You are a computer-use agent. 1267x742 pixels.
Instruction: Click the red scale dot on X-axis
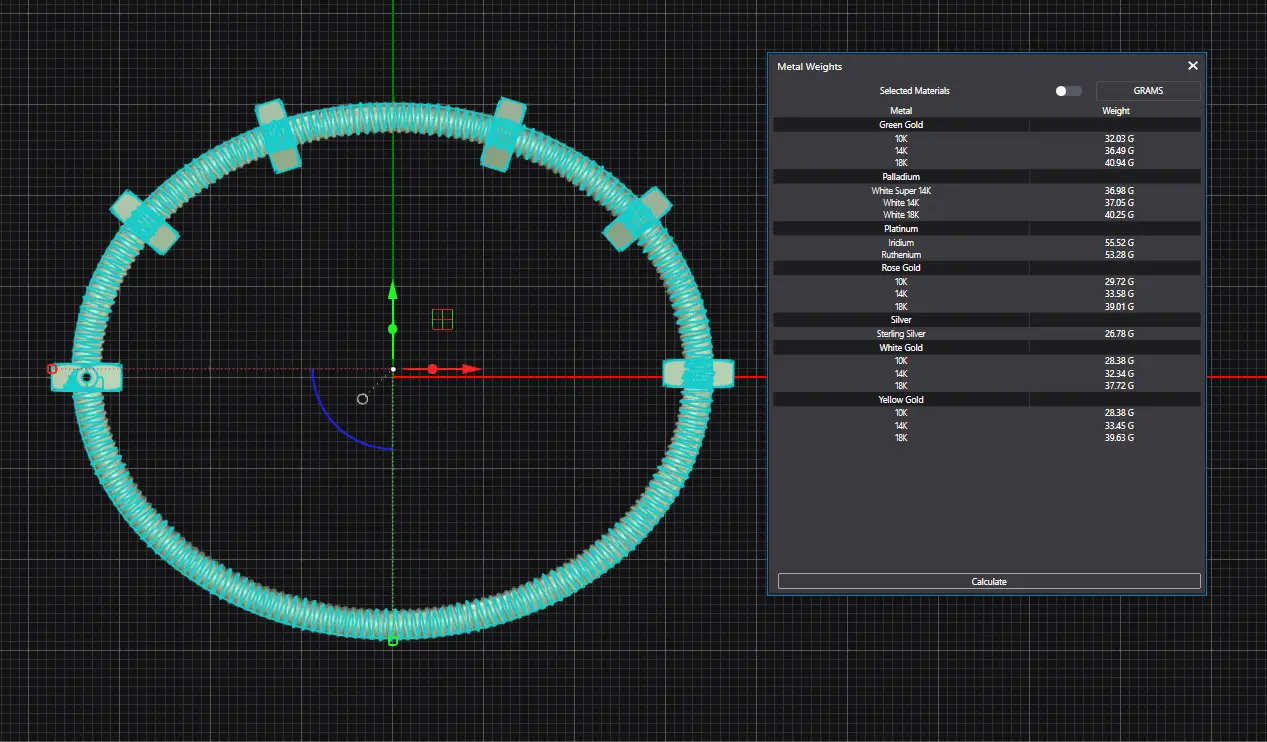pyautogui.click(x=433, y=369)
